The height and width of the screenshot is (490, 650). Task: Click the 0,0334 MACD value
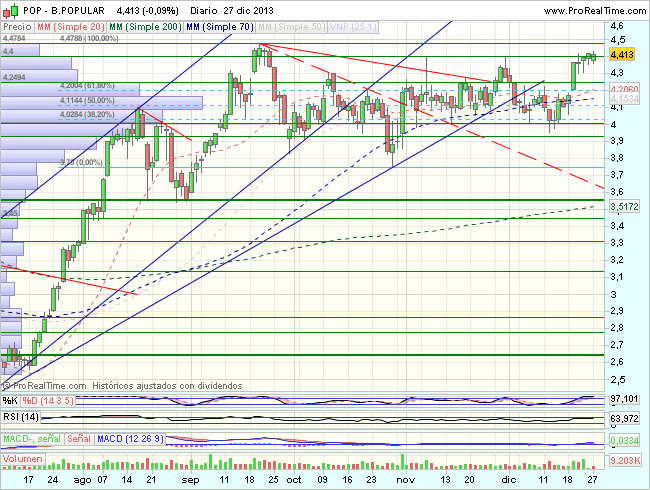pyautogui.click(x=624, y=440)
